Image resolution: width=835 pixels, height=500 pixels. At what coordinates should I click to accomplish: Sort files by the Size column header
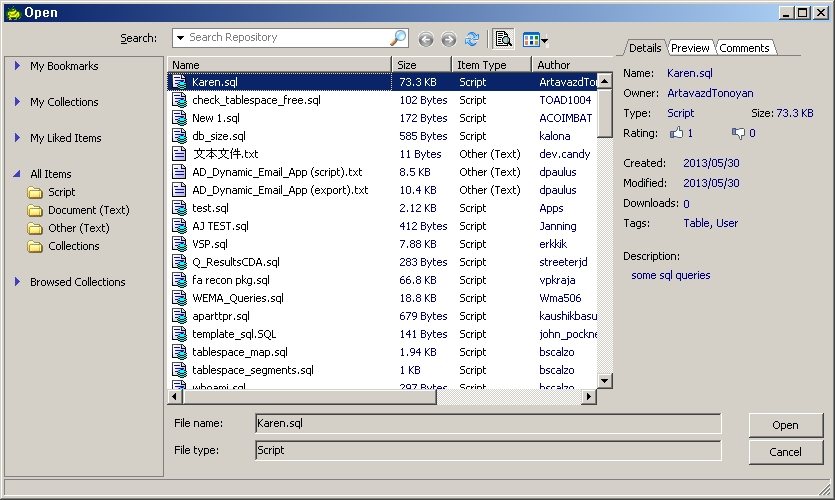click(421, 65)
